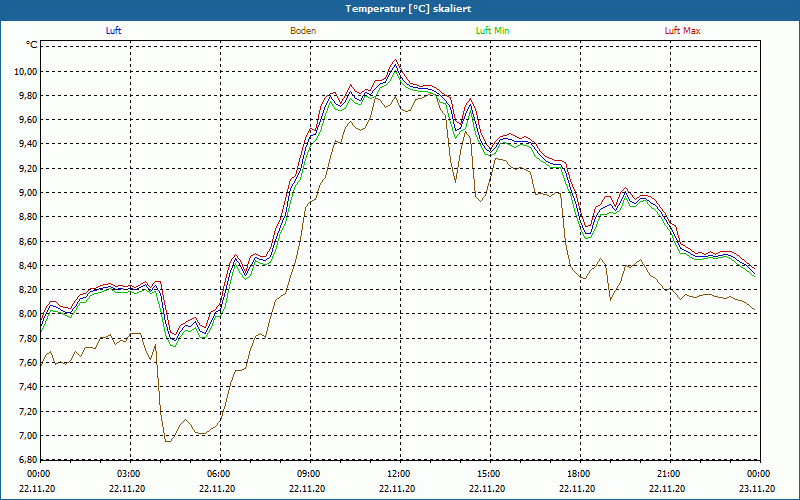Click the 9,00 Y-axis value
The width and height of the screenshot is (800, 500).
[x=29, y=192]
